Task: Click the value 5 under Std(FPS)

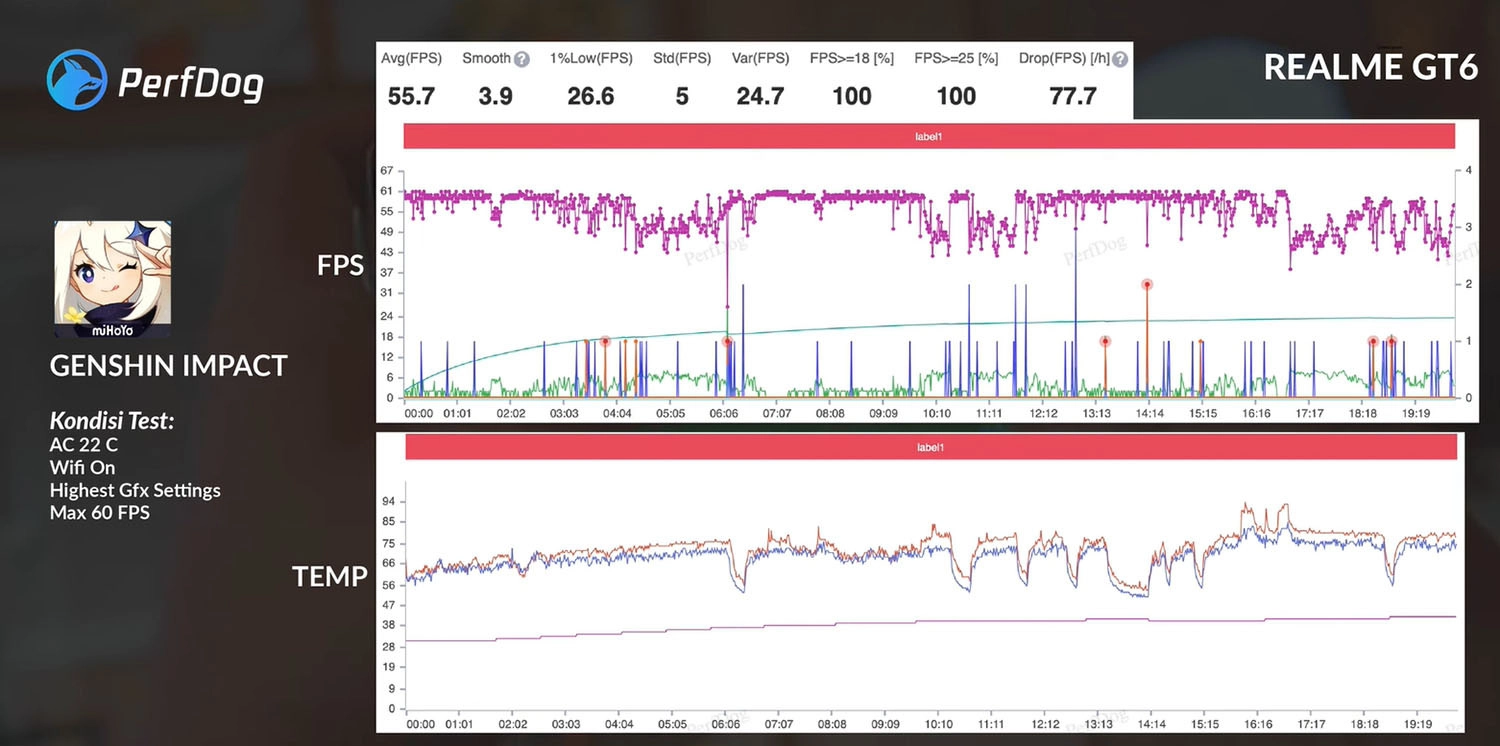Action: pyautogui.click(x=682, y=96)
